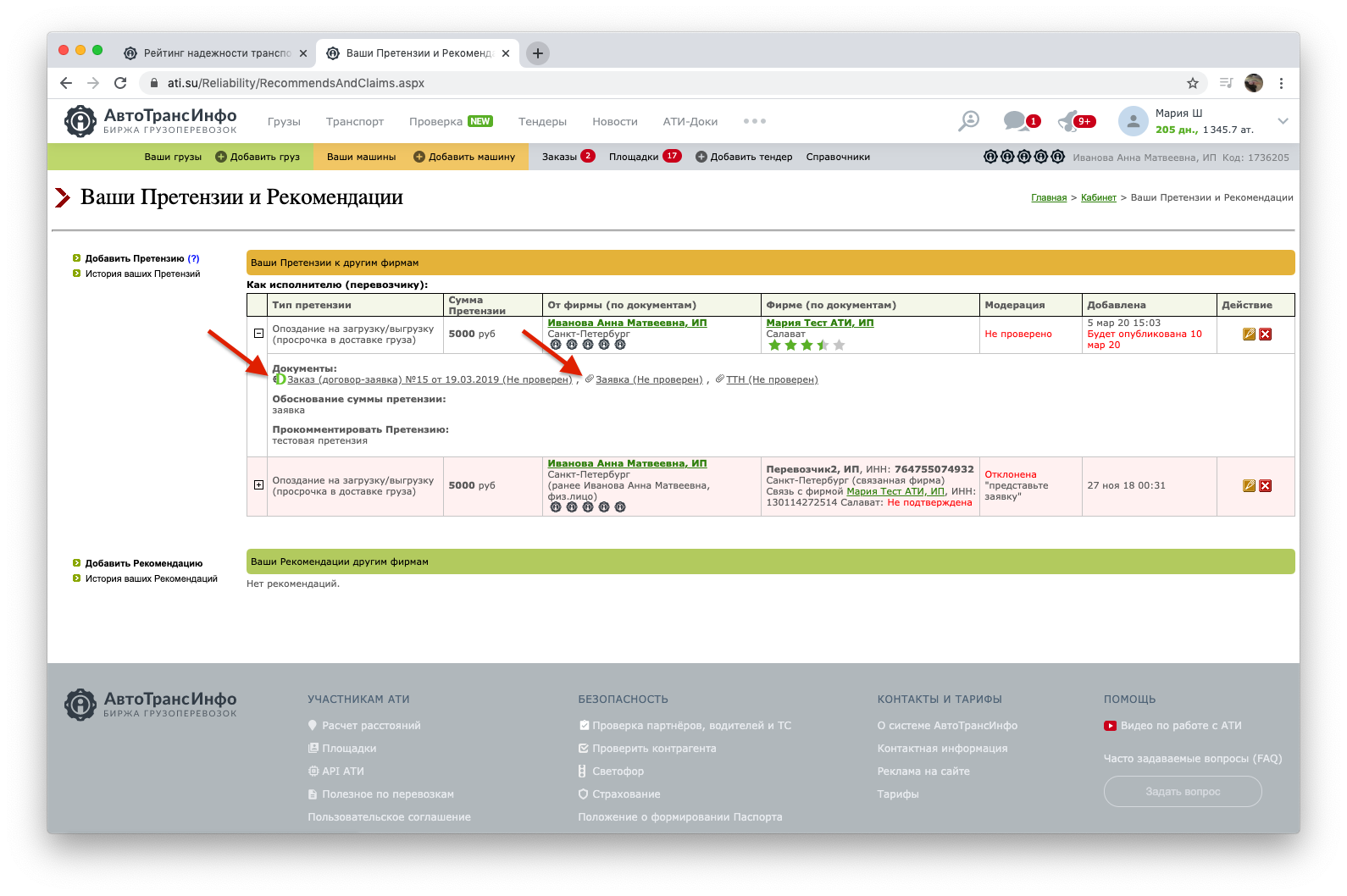Click Добавить Претензию in sidebar
1347x896 pixels.
[134, 259]
